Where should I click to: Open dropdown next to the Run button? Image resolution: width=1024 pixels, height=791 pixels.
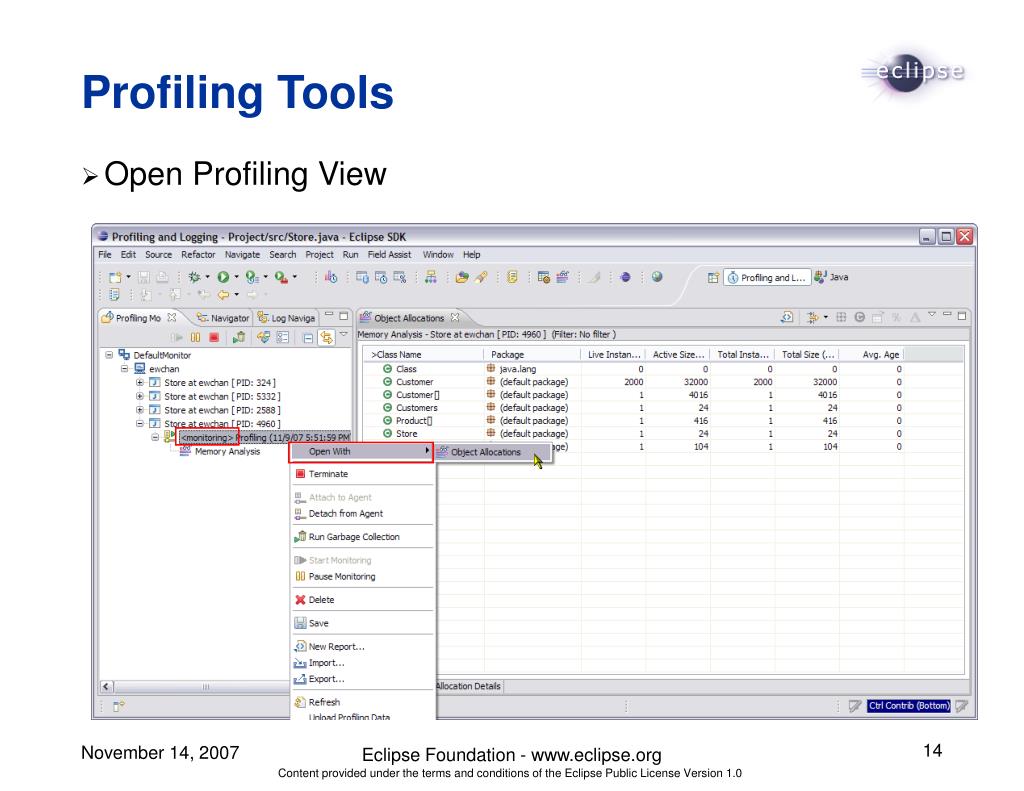pyautogui.click(x=236, y=277)
